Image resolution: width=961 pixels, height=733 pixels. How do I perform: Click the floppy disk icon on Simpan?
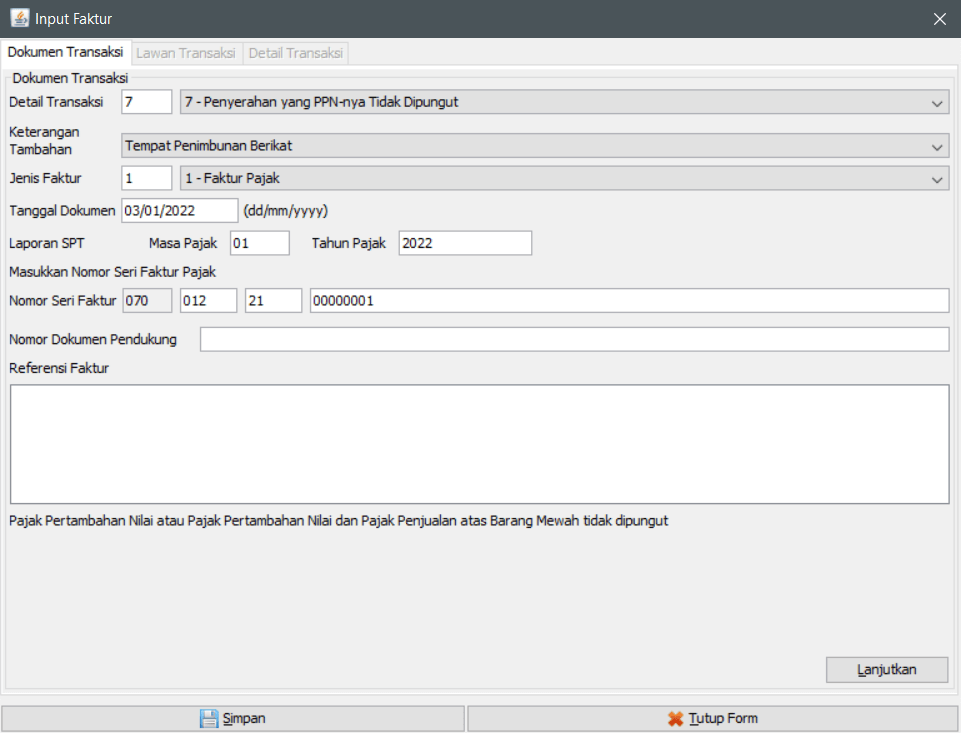point(209,718)
